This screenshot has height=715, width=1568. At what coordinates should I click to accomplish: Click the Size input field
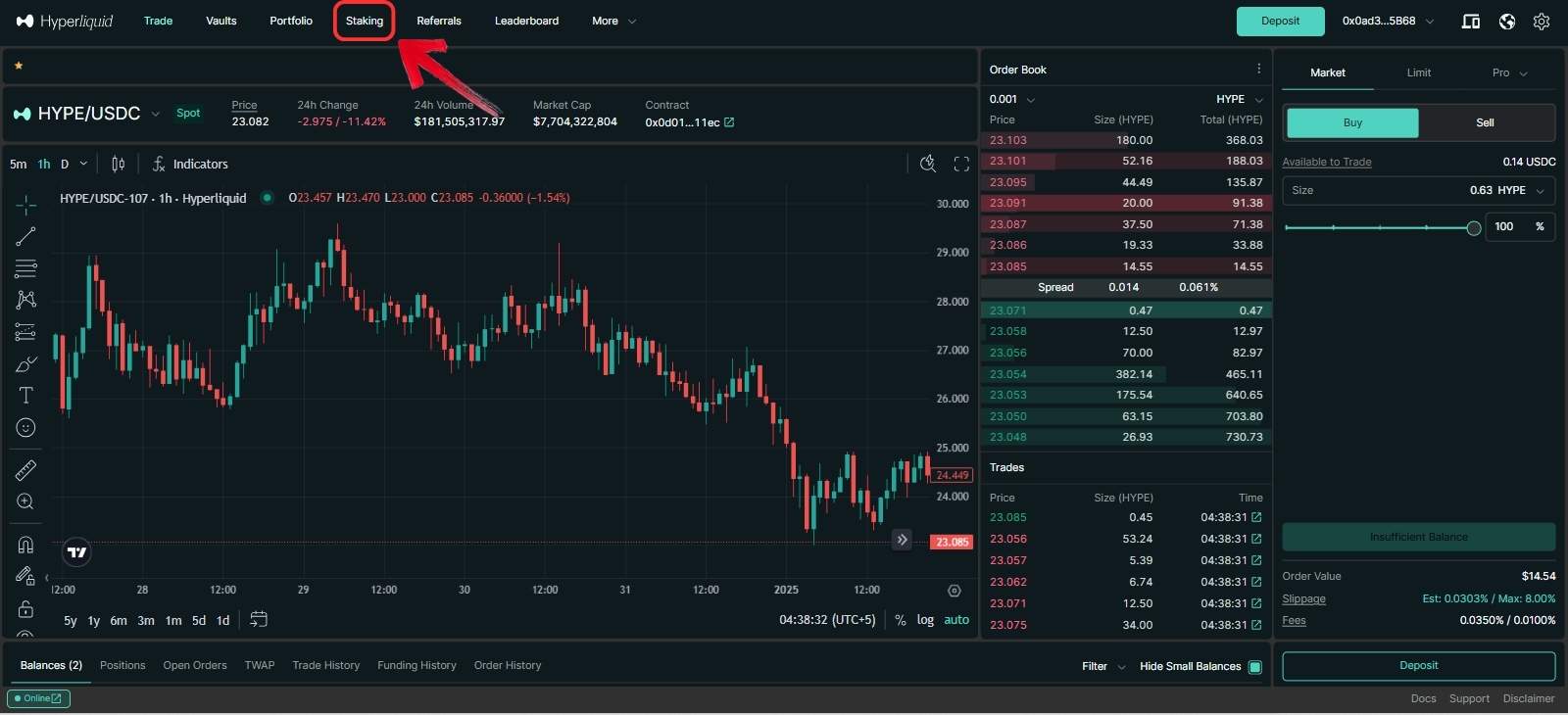coord(1418,190)
